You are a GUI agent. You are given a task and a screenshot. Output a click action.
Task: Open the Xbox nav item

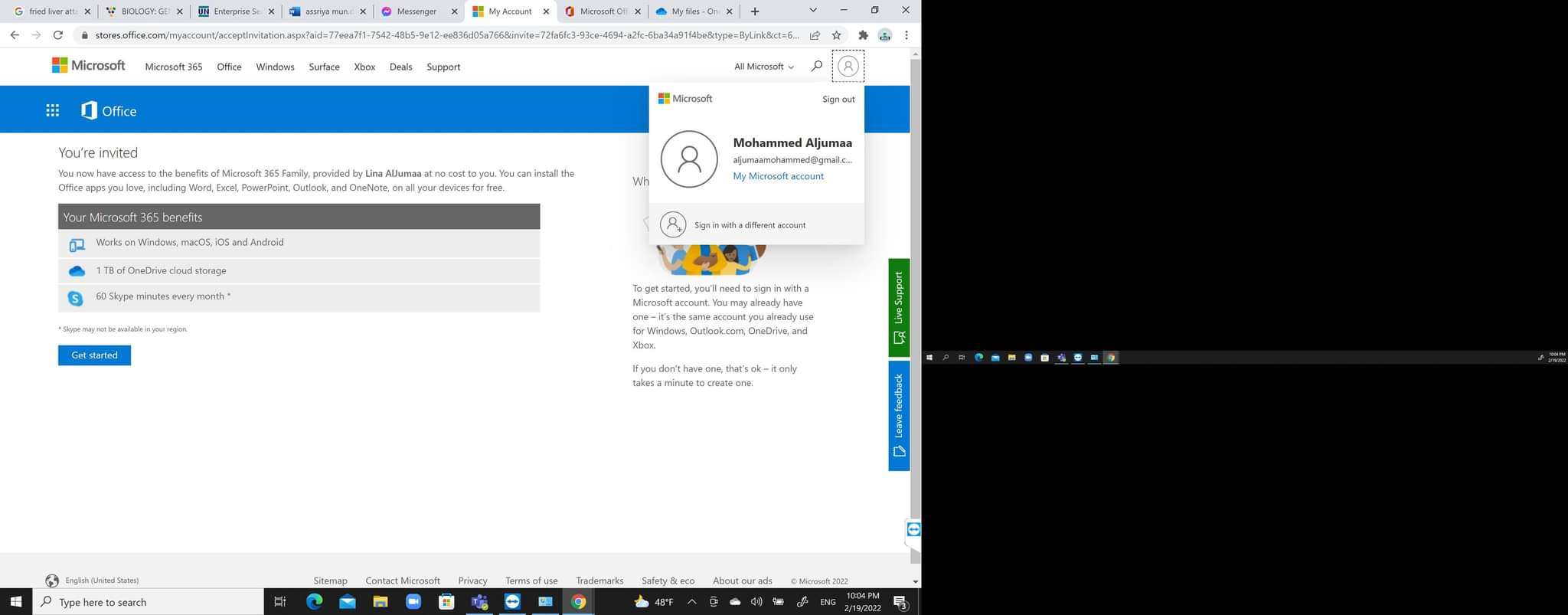tap(364, 67)
